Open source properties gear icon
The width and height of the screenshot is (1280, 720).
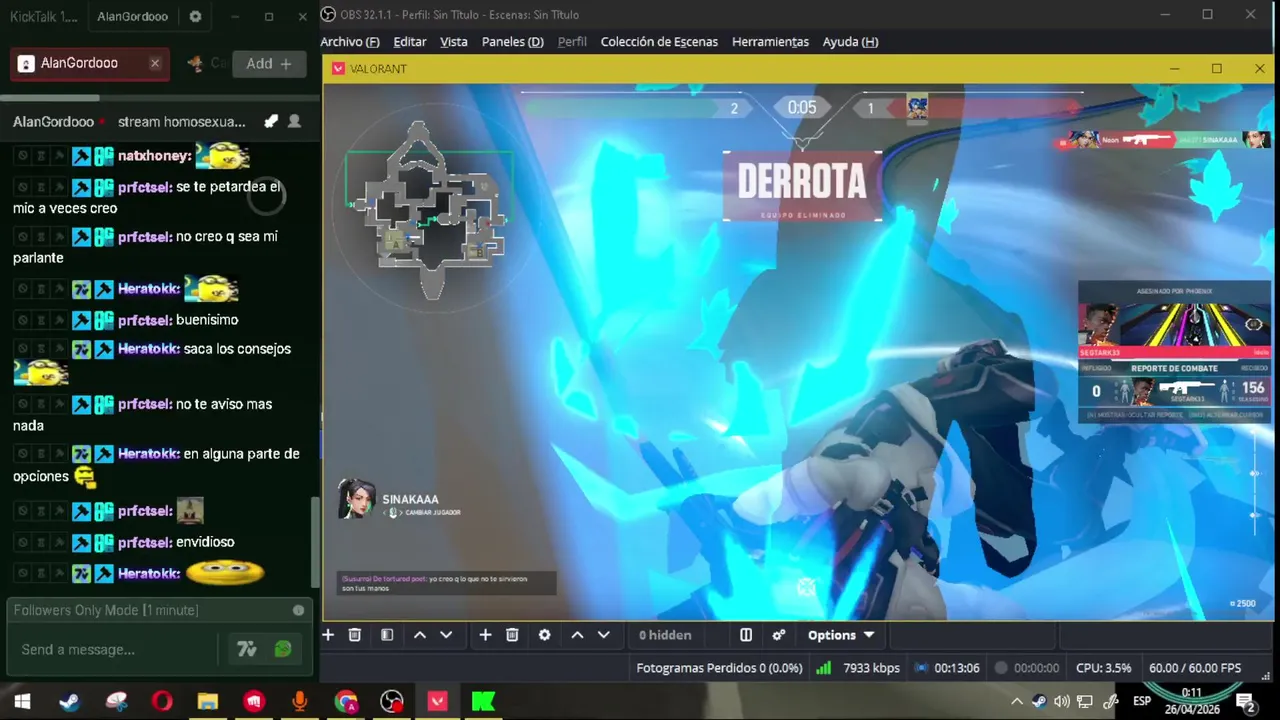tap(544, 635)
